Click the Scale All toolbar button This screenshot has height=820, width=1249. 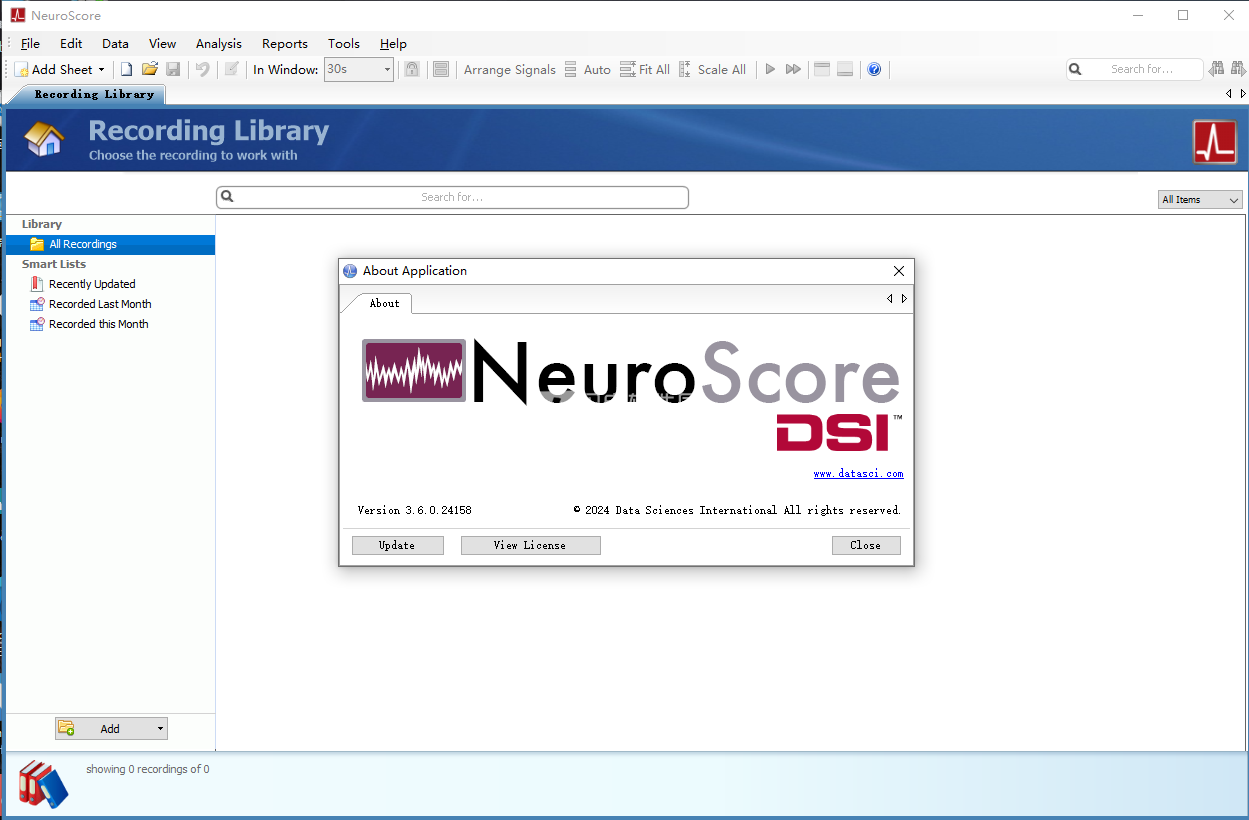[713, 69]
